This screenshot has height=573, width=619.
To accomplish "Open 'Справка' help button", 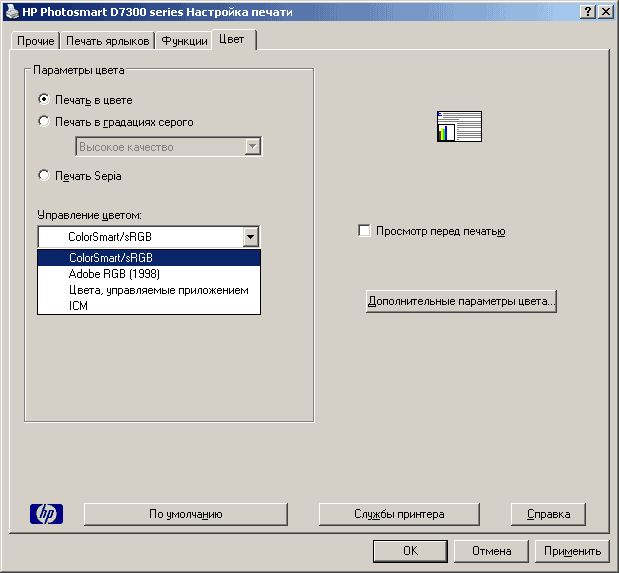I will pyautogui.click(x=548, y=514).
